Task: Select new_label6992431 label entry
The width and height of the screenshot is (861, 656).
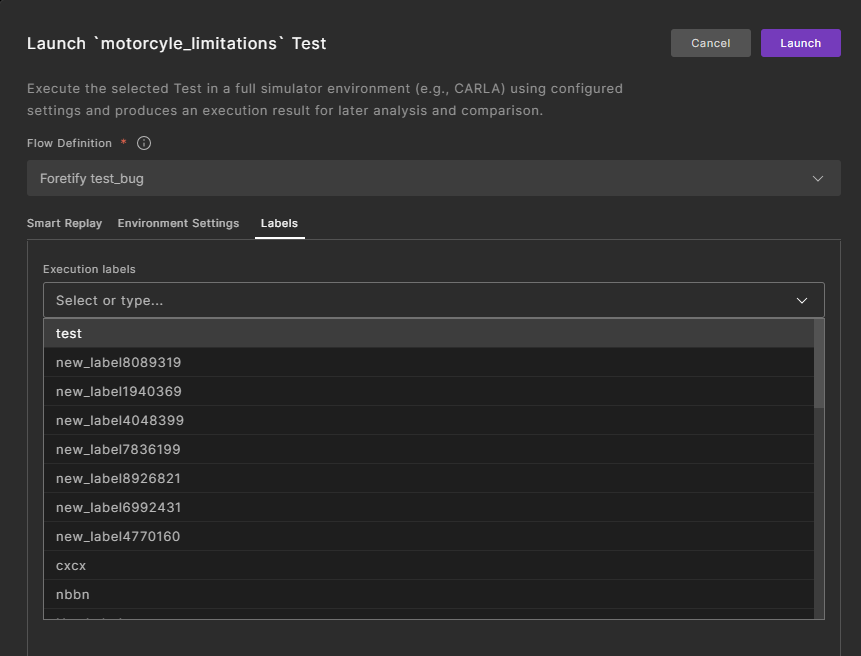Action: coord(428,507)
